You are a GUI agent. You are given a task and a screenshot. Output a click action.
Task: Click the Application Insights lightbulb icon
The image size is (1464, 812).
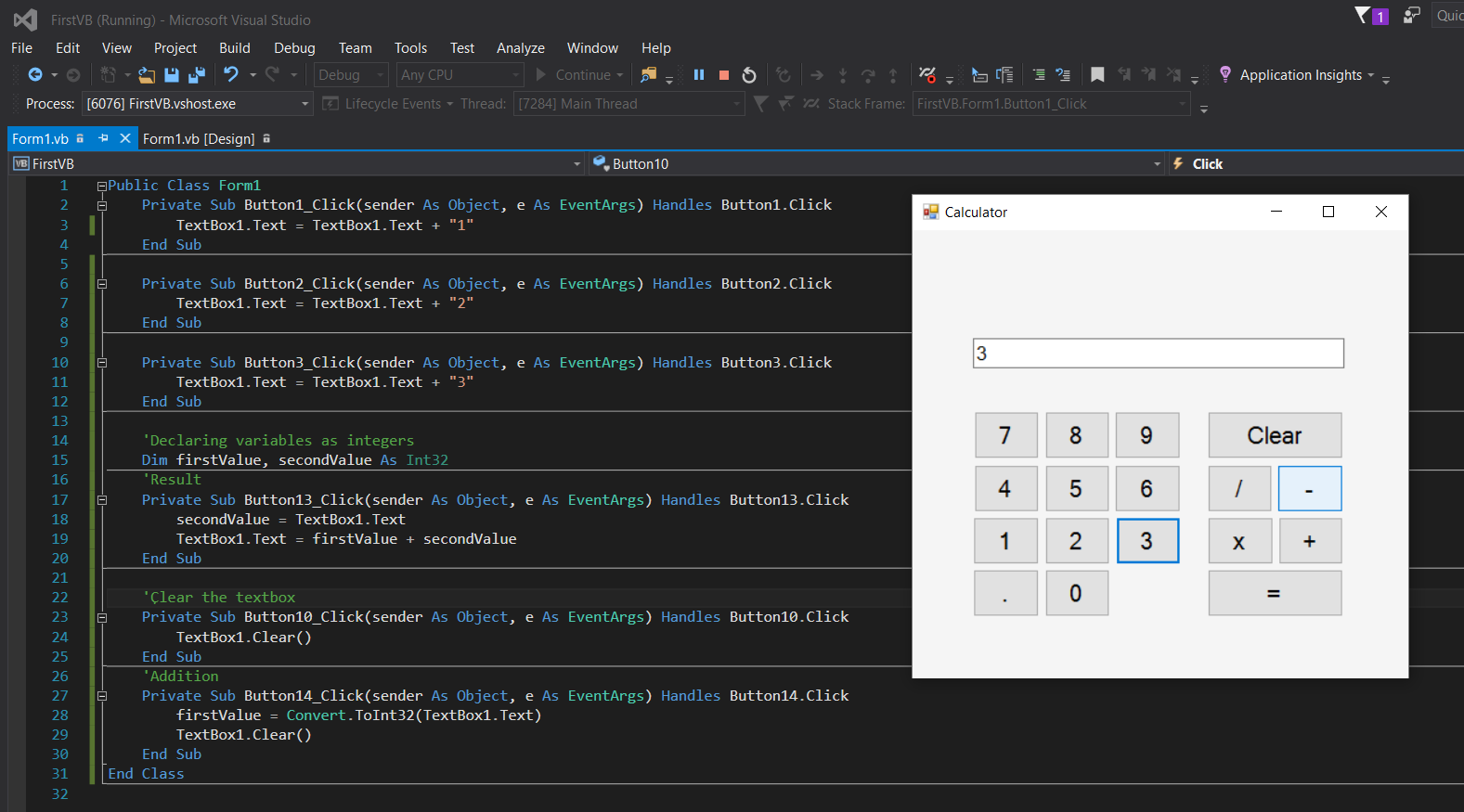point(1225,74)
